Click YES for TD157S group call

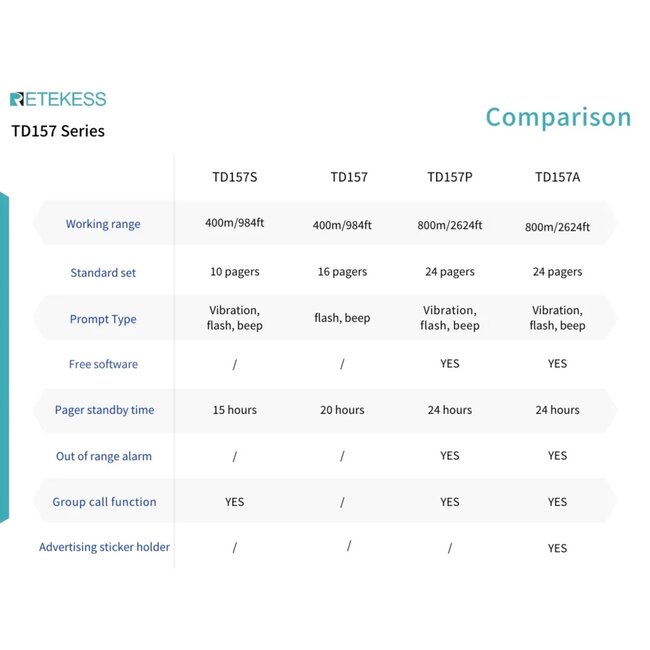tap(234, 502)
